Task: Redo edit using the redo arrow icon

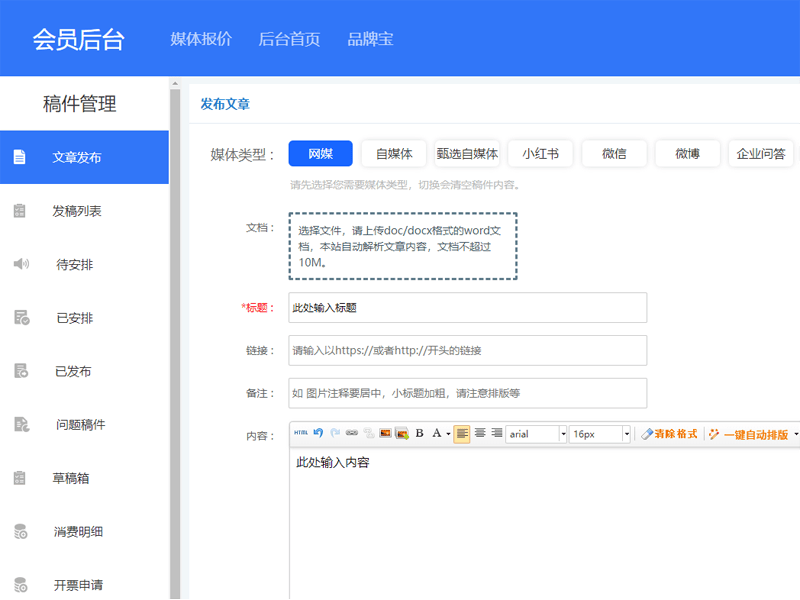Action: point(334,434)
